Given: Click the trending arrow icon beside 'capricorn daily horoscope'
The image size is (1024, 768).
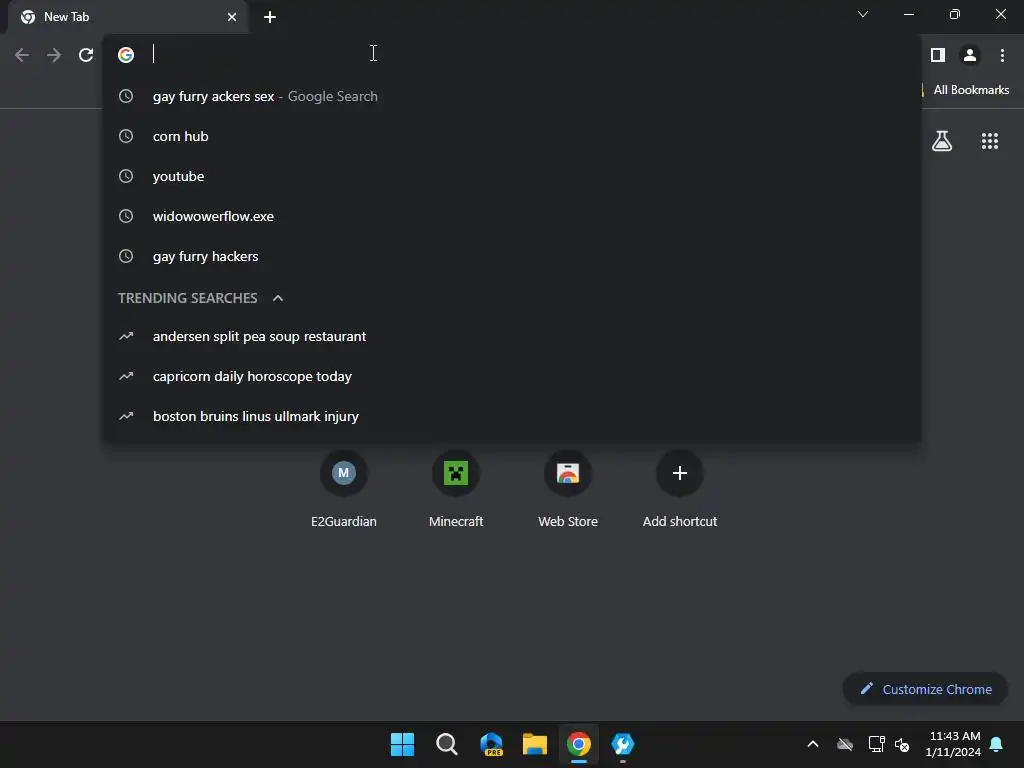Looking at the screenshot, I should tap(126, 376).
